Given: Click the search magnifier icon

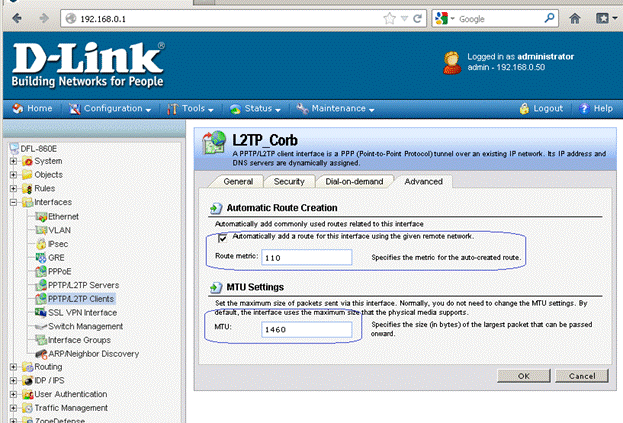Looking at the screenshot, I should (x=549, y=18).
